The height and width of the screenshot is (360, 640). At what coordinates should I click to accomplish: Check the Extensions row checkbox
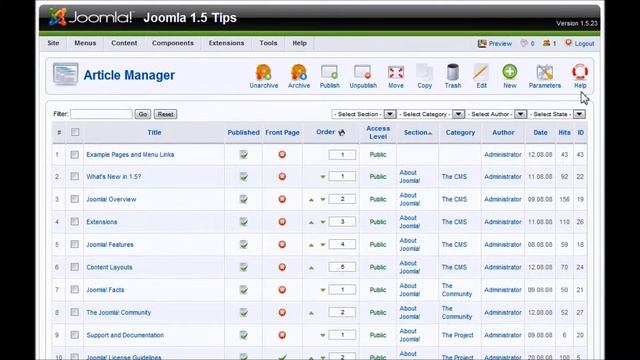tap(74, 222)
